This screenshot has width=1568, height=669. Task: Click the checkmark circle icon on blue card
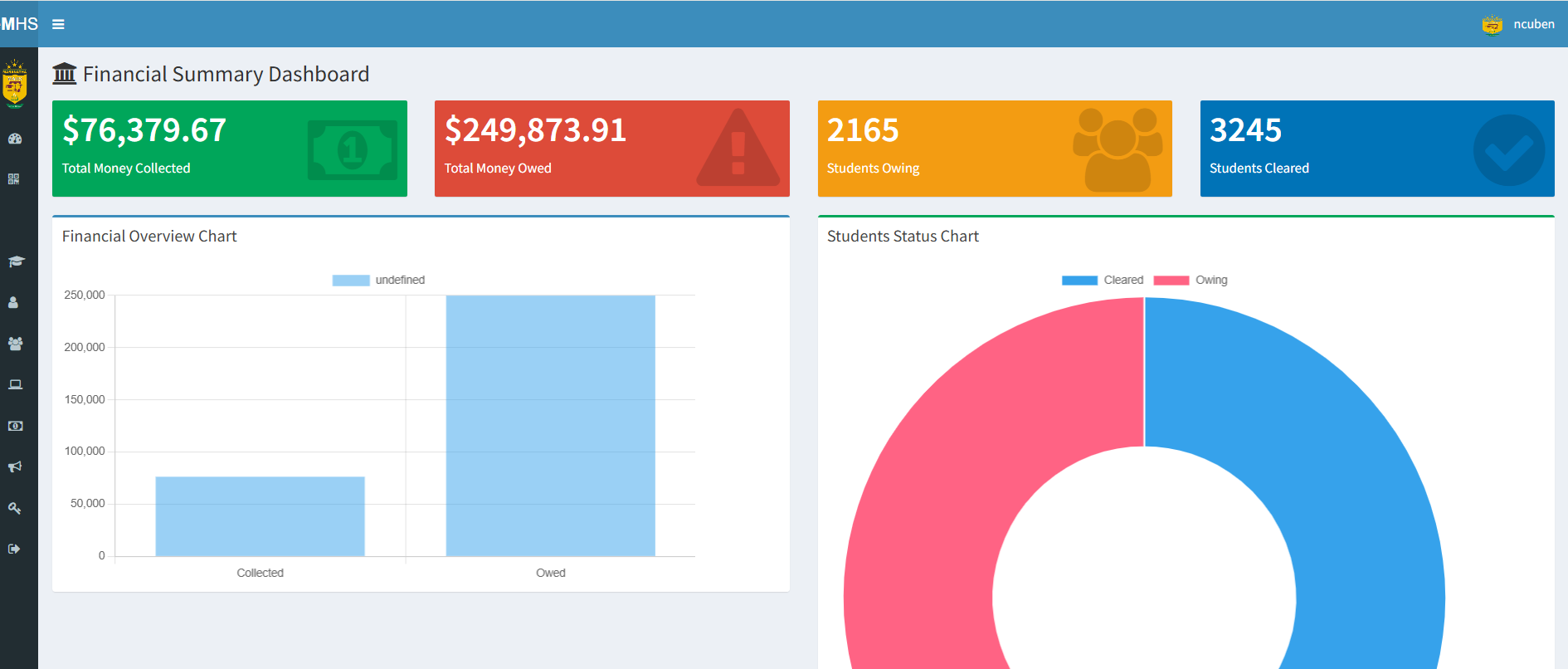pos(1509,150)
